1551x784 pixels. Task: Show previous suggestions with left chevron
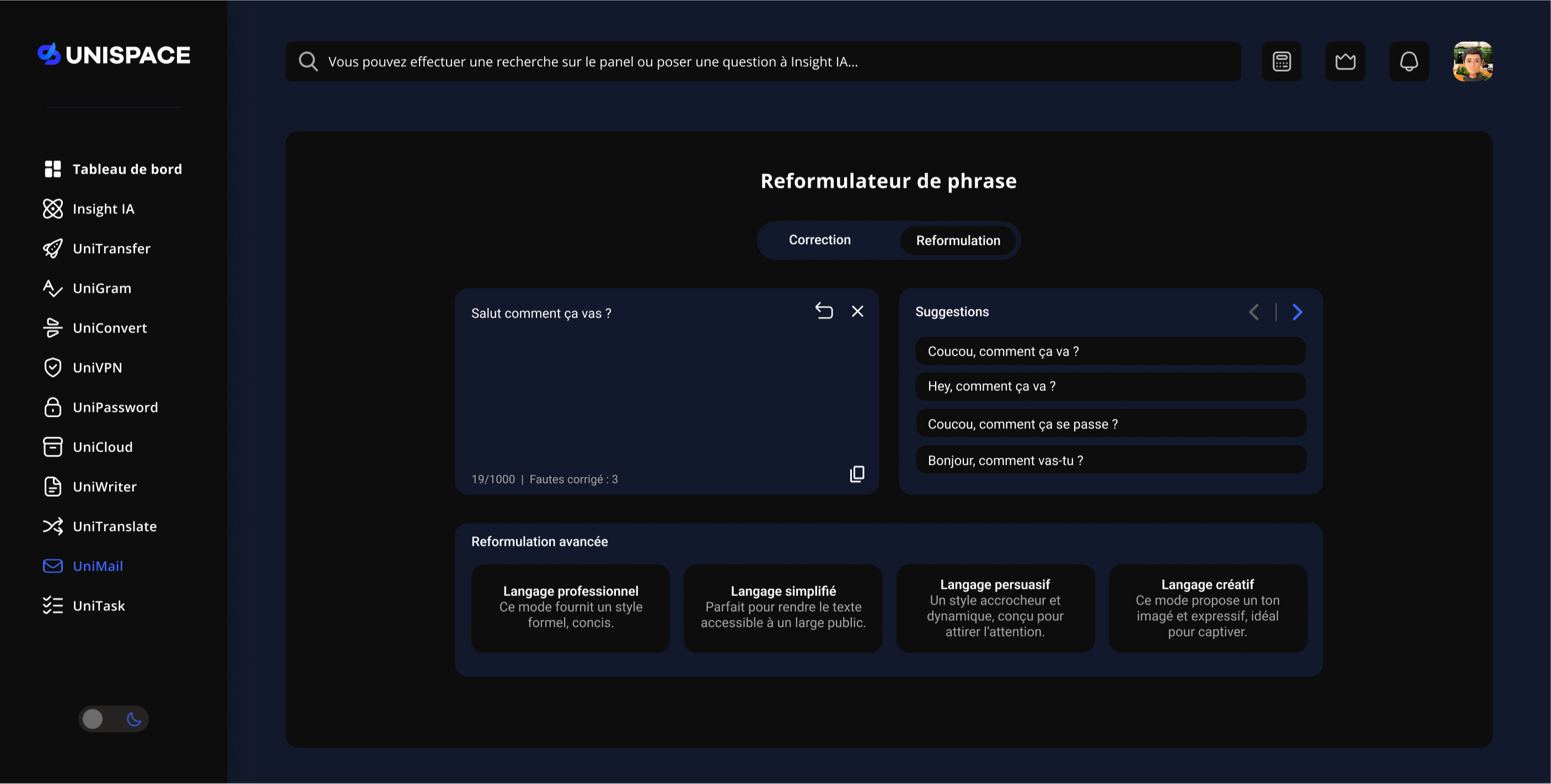point(1254,313)
